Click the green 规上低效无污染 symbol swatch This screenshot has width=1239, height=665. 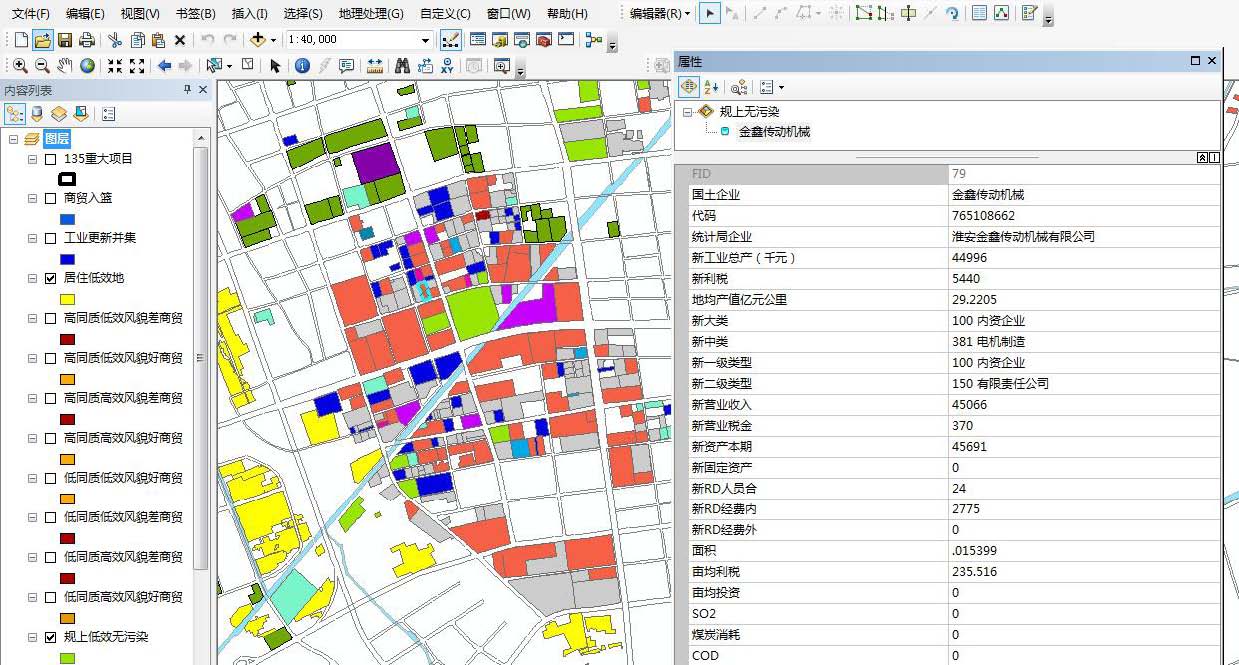click(x=67, y=657)
